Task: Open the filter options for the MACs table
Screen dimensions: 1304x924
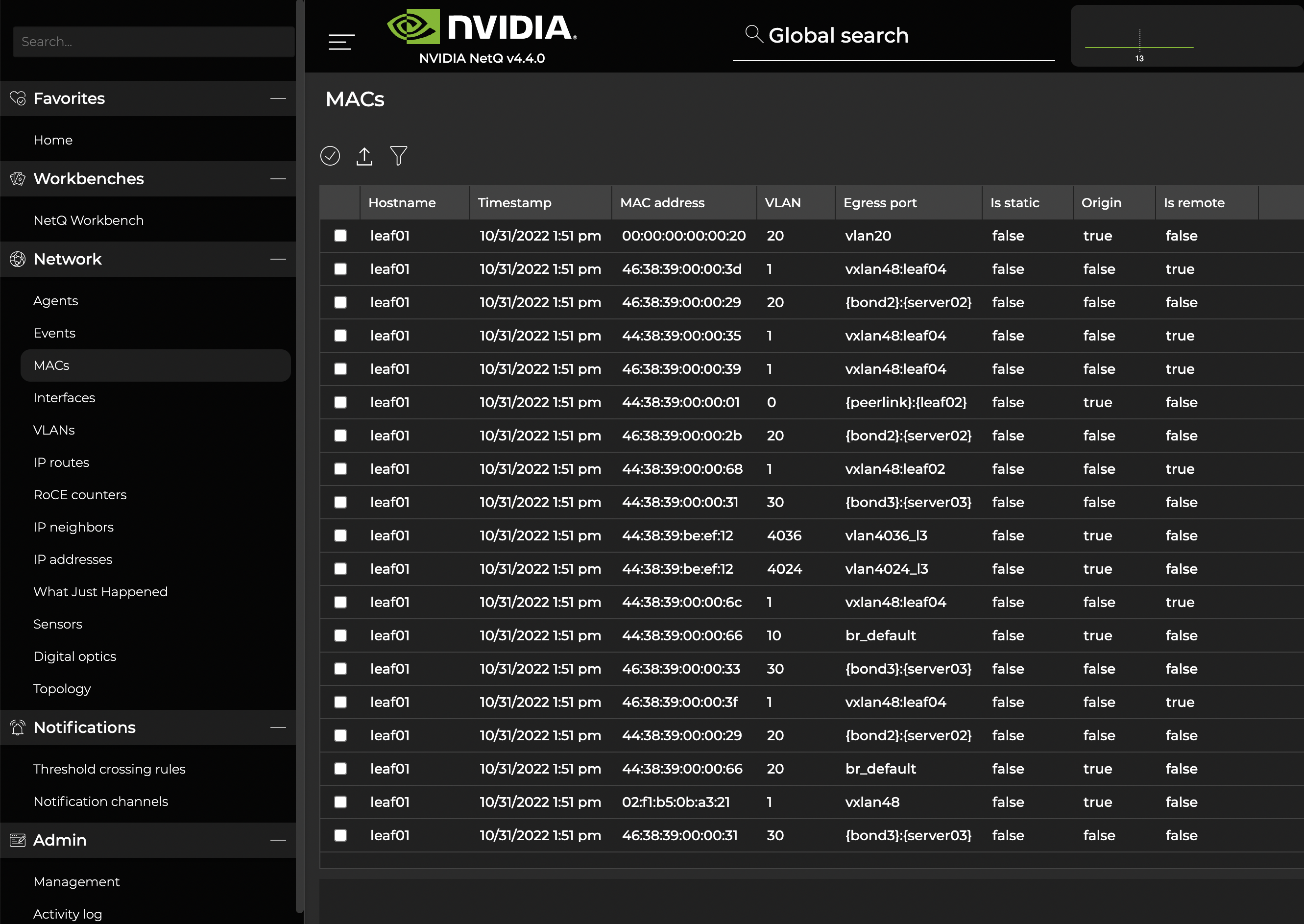Action: 398,155
